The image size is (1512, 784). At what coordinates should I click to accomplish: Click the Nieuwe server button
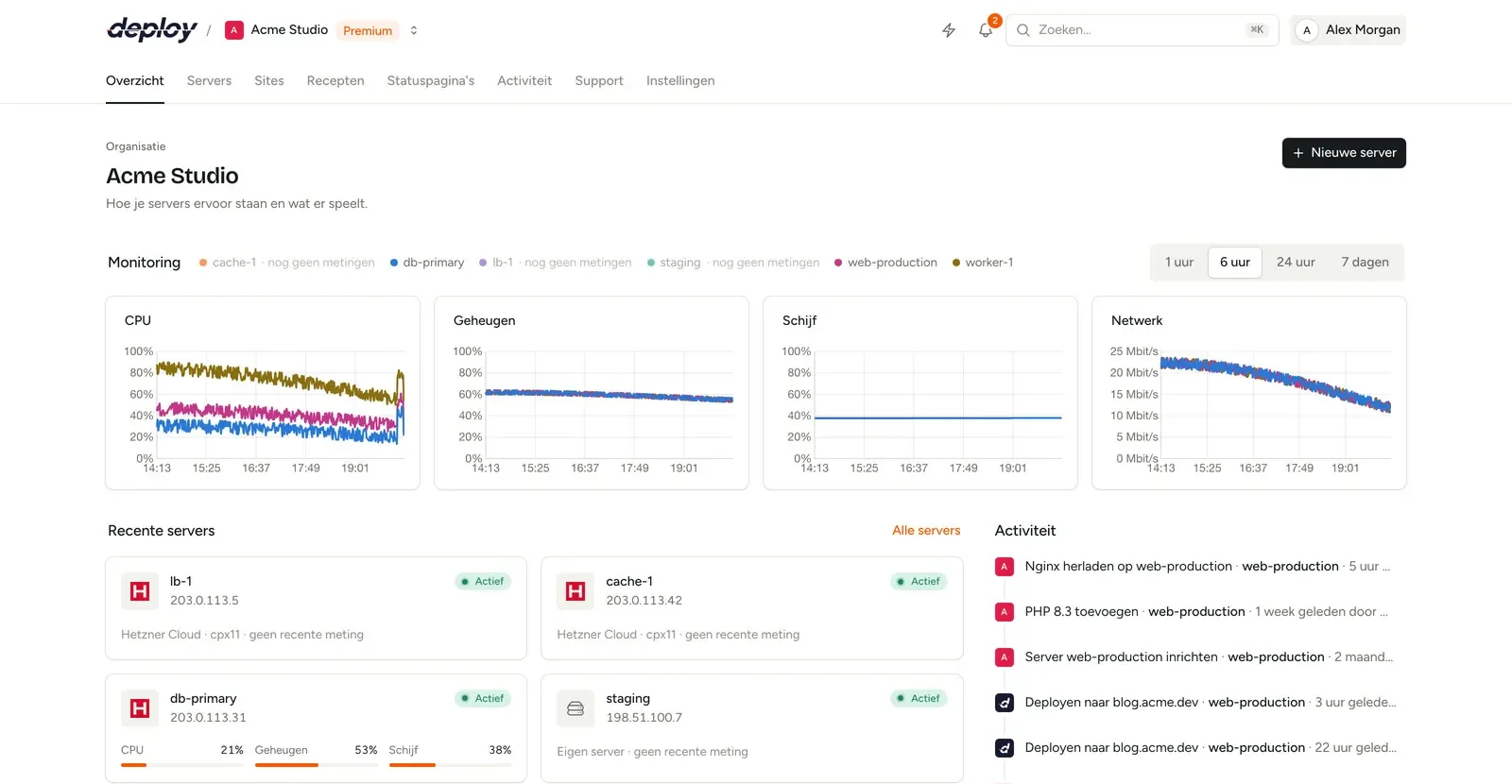(1344, 153)
